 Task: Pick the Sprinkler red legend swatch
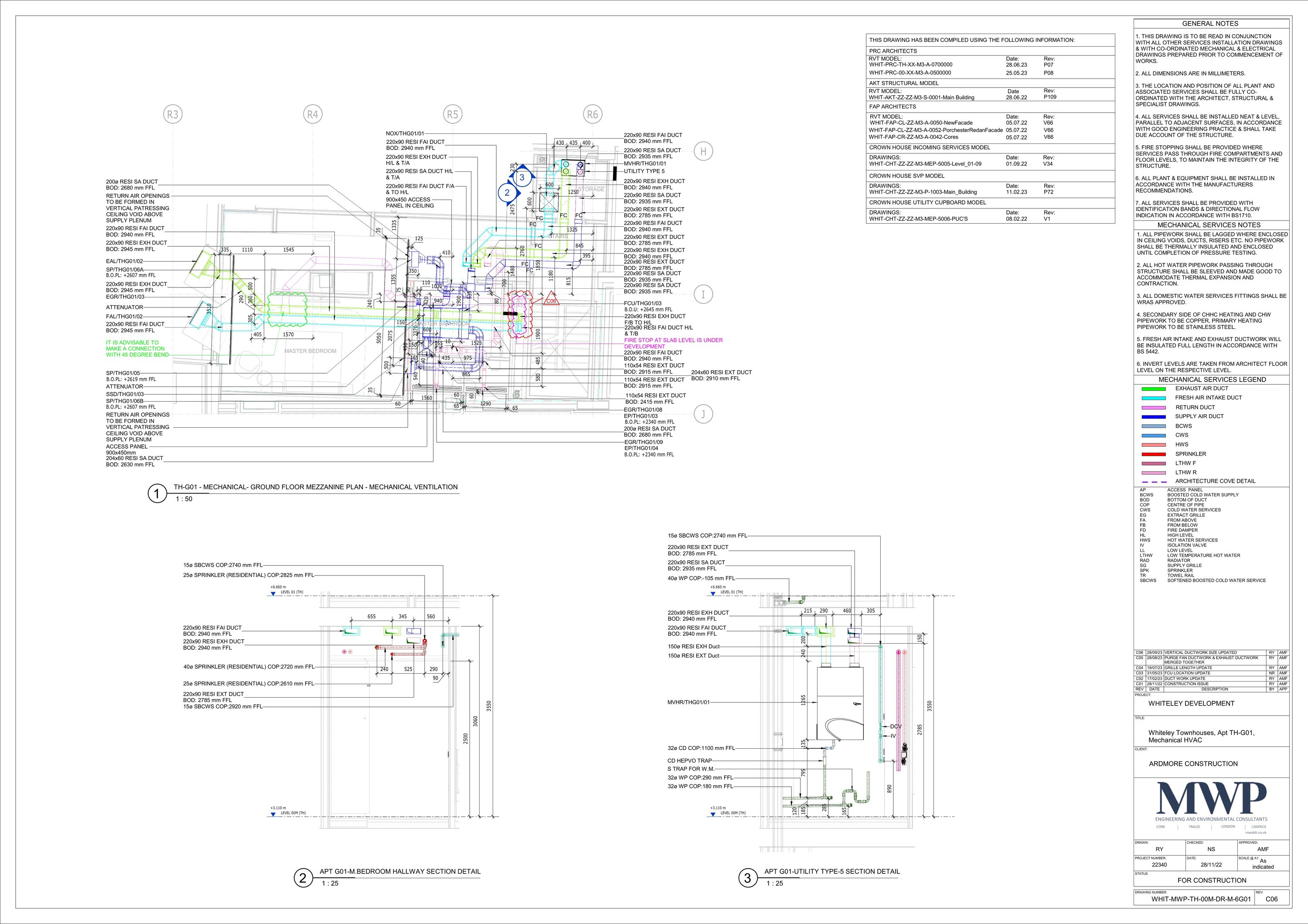coord(1154,454)
